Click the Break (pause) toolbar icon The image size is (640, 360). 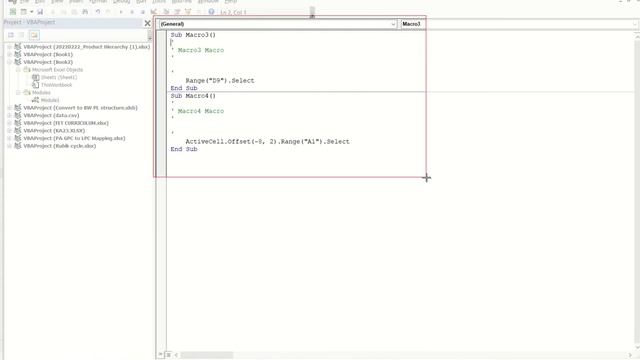[132, 12]
